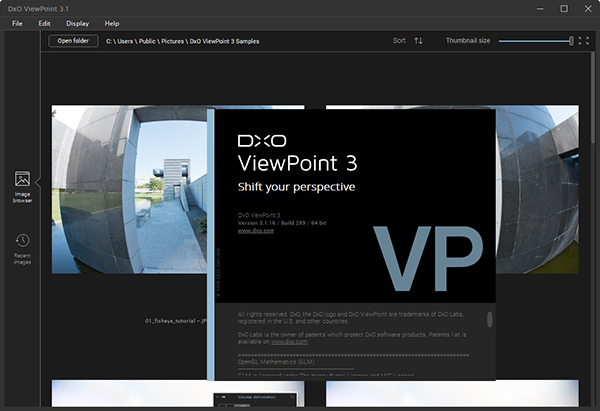600x411 pixels.
Task: Maximize the DxO ViewPoint window
Action: coord(564,8)
